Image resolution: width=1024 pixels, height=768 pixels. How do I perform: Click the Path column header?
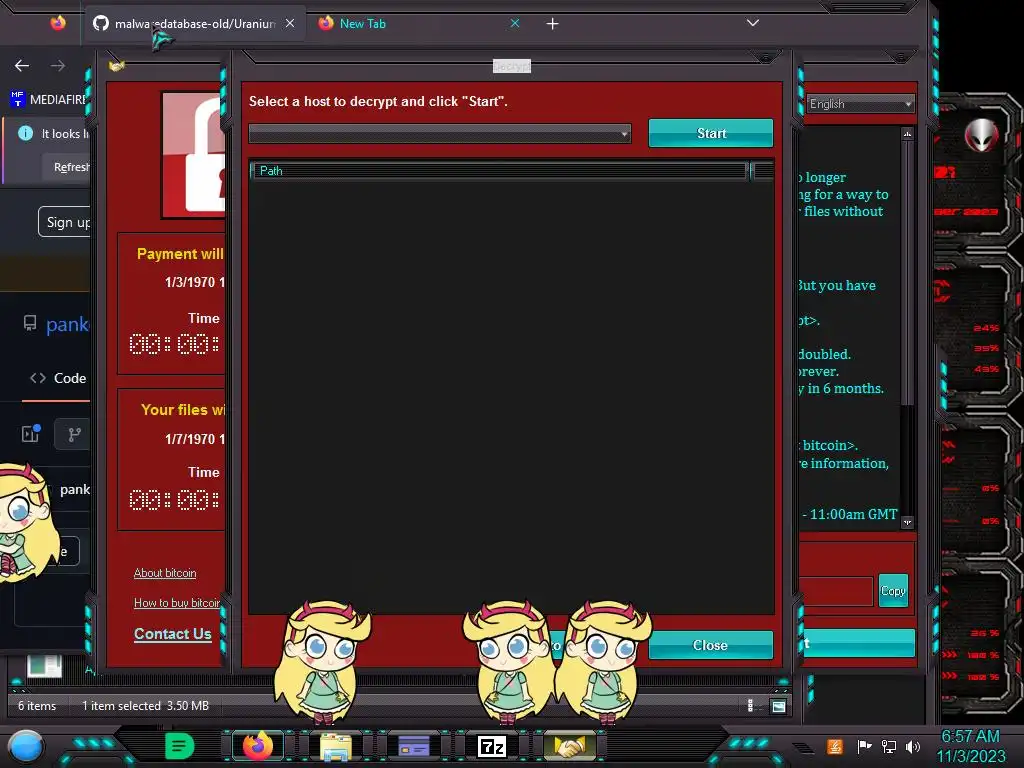point(499,171)
